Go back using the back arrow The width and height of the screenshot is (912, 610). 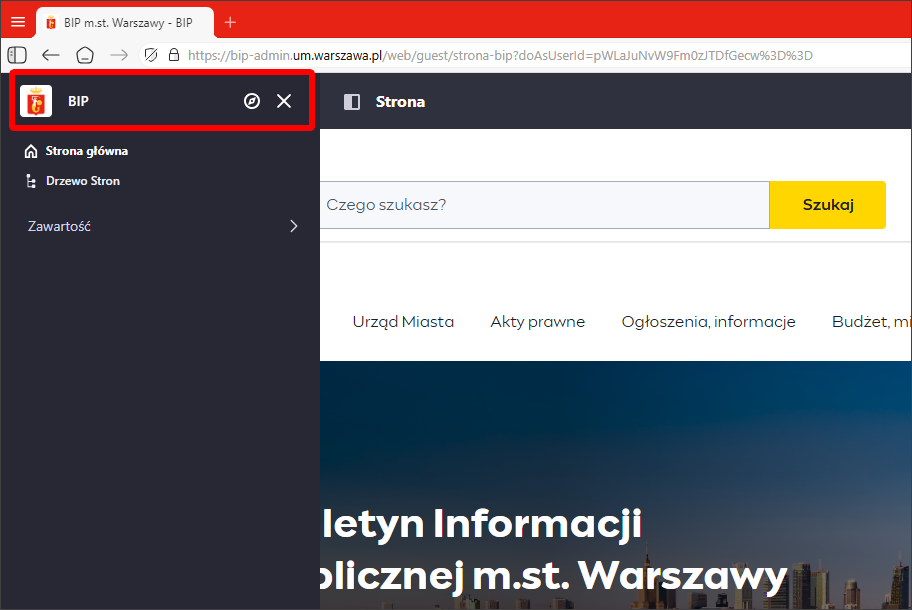pos(50,55)
